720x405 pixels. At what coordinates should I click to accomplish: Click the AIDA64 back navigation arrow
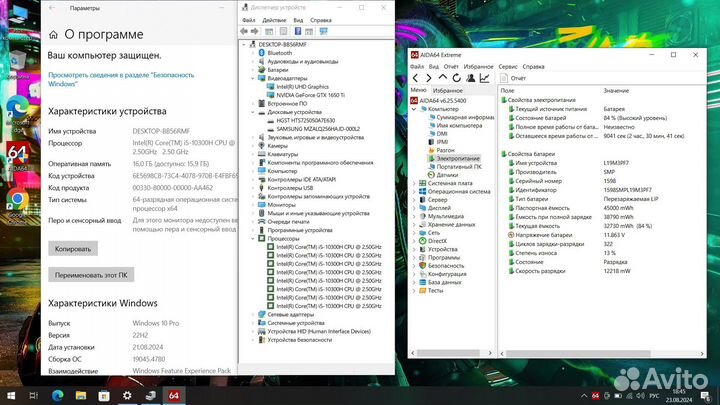(416, 78)
